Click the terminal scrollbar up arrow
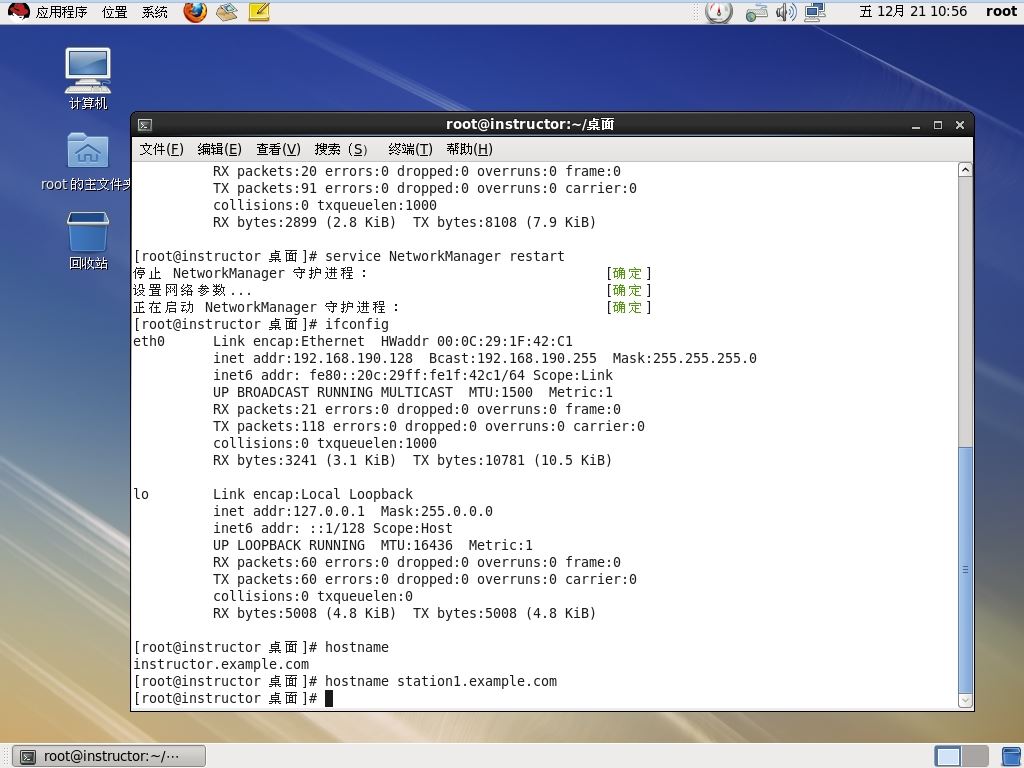 [965, 170]
